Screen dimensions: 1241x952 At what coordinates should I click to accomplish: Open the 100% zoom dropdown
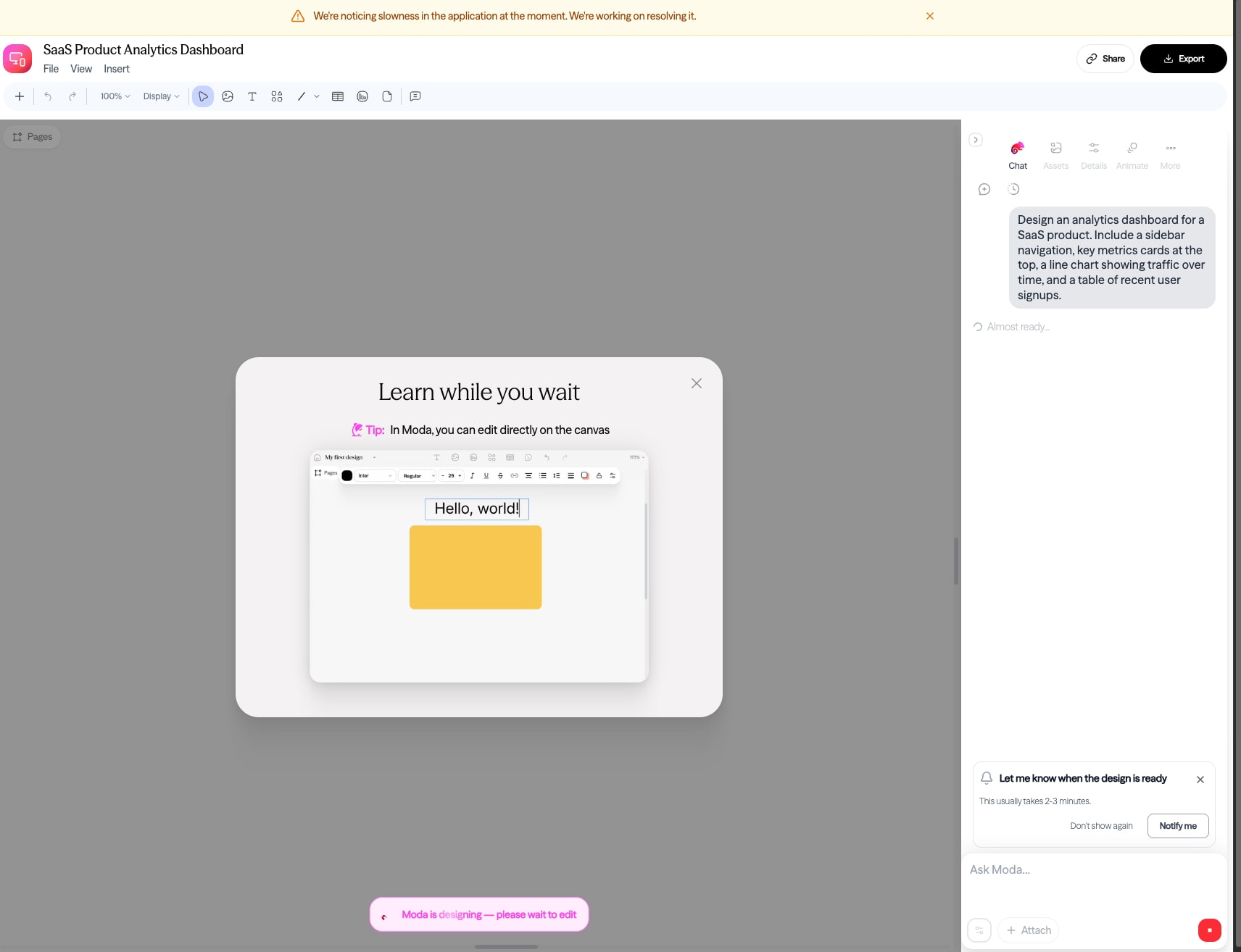click(x=115, y=96)
